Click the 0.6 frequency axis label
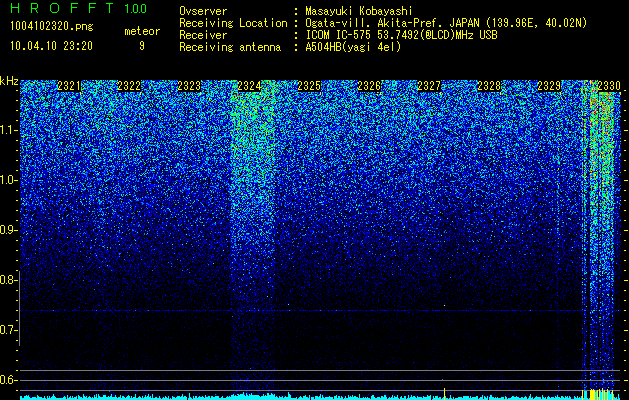The height and width of the screenshot is (400, 629). pyautogui.click(x=7, y=380)
